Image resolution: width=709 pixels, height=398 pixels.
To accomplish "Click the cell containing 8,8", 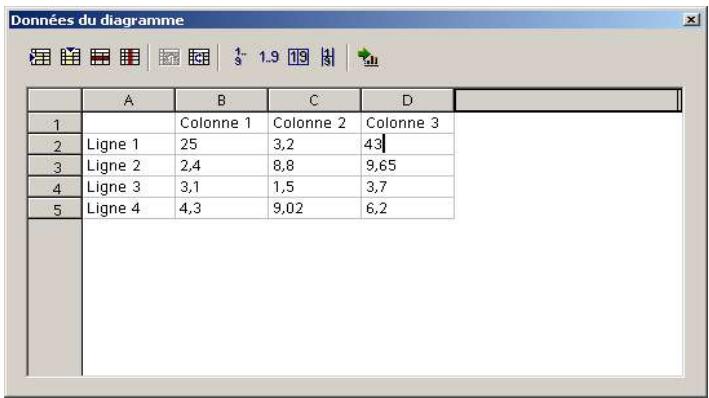I will point(314,166).
